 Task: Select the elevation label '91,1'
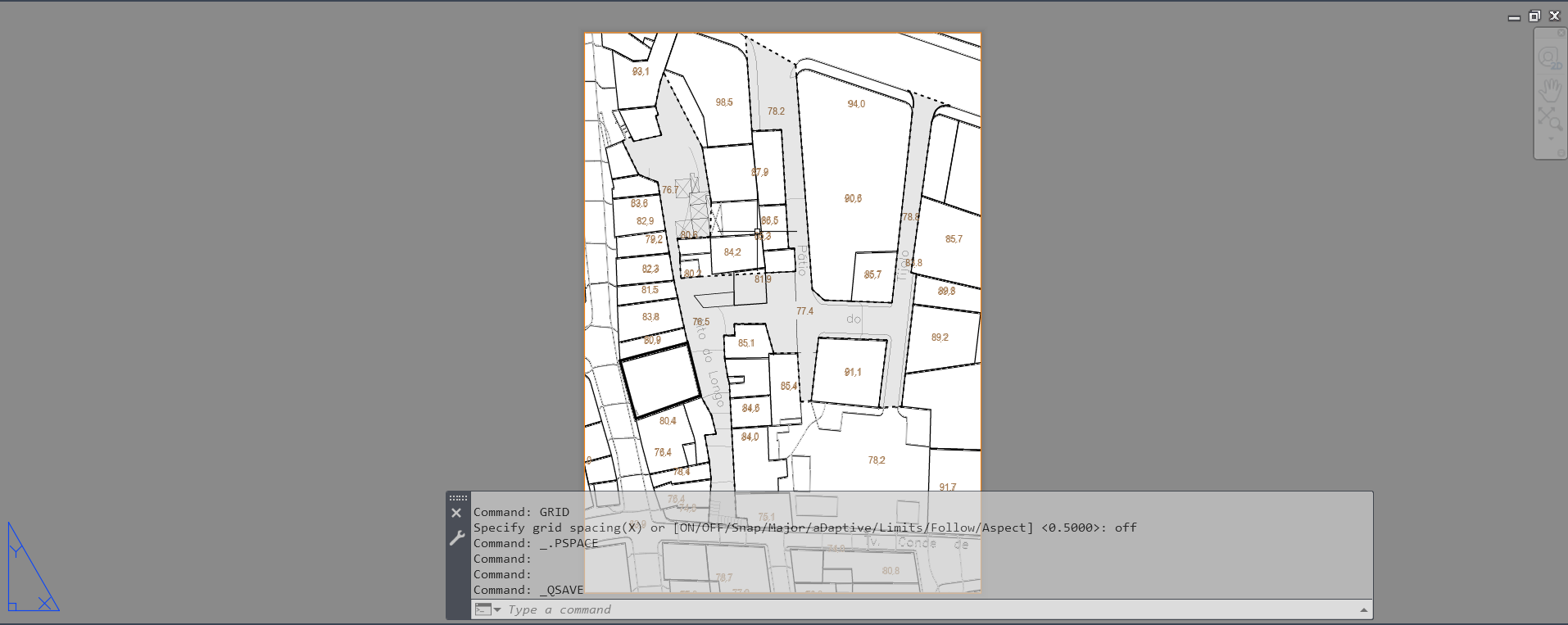(853, 372)
